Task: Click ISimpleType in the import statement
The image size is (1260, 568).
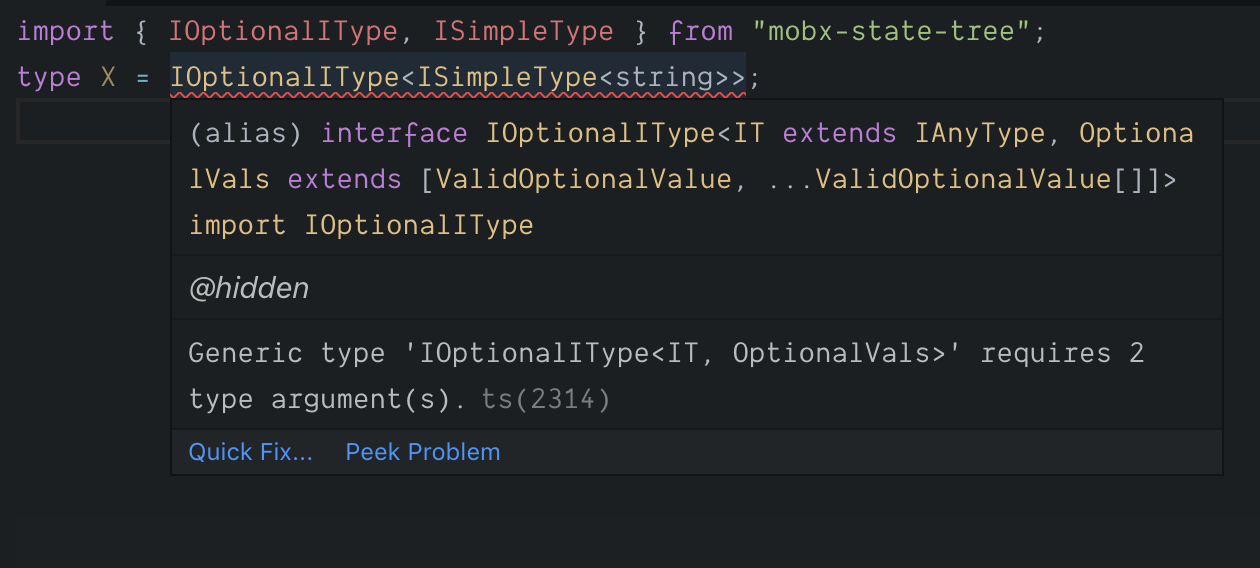Action: (523, 32)
